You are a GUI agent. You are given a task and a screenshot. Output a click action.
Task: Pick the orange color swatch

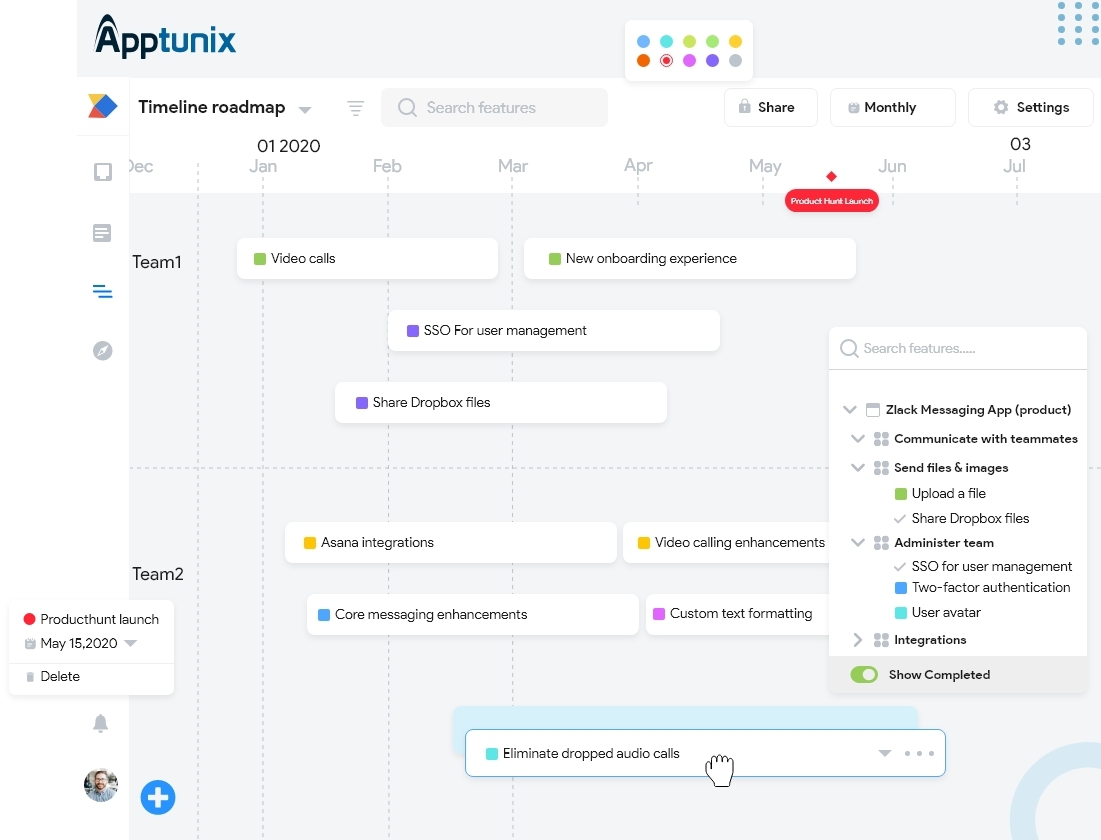642,60
